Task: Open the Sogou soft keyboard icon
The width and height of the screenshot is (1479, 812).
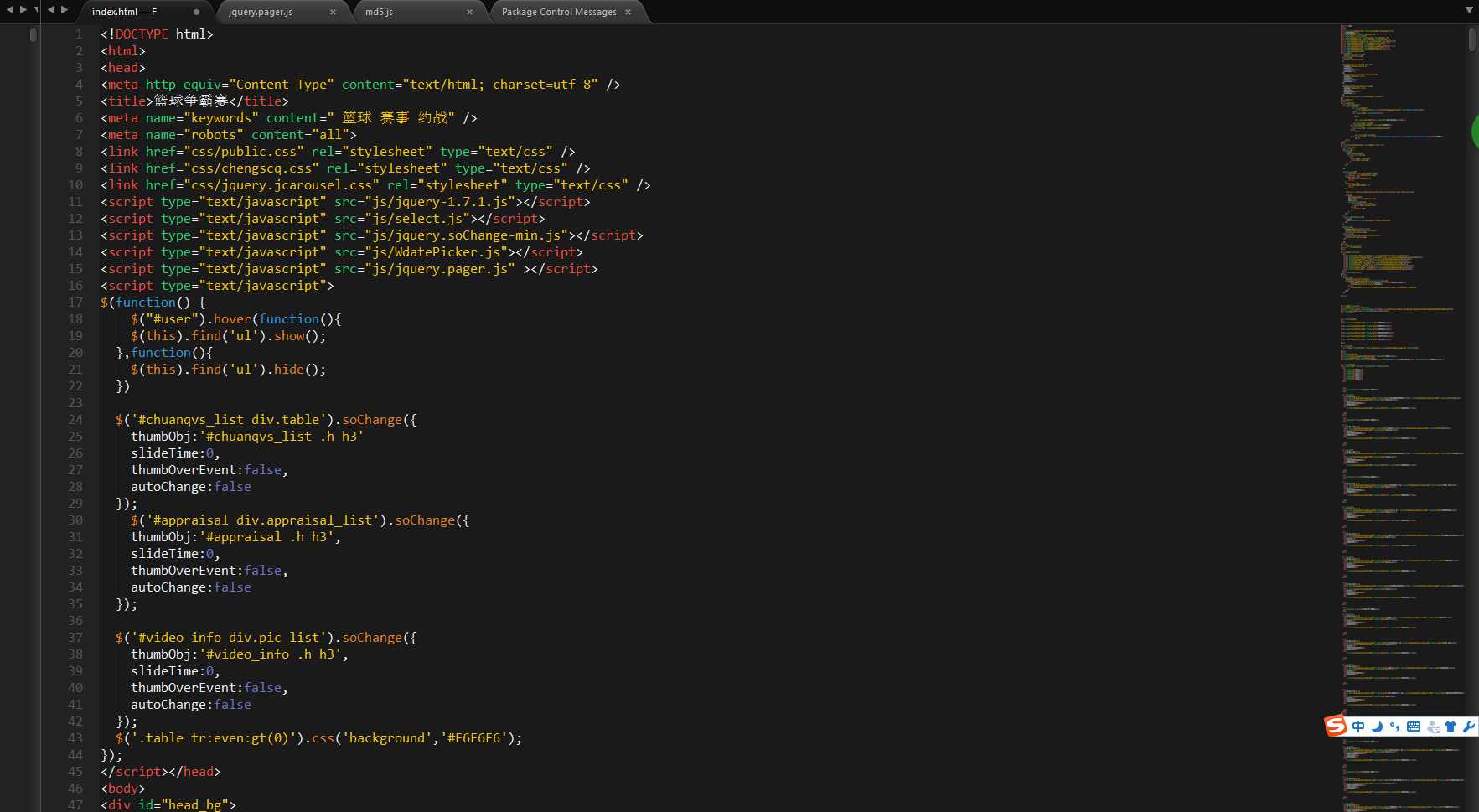Action: click(1414, 727)
